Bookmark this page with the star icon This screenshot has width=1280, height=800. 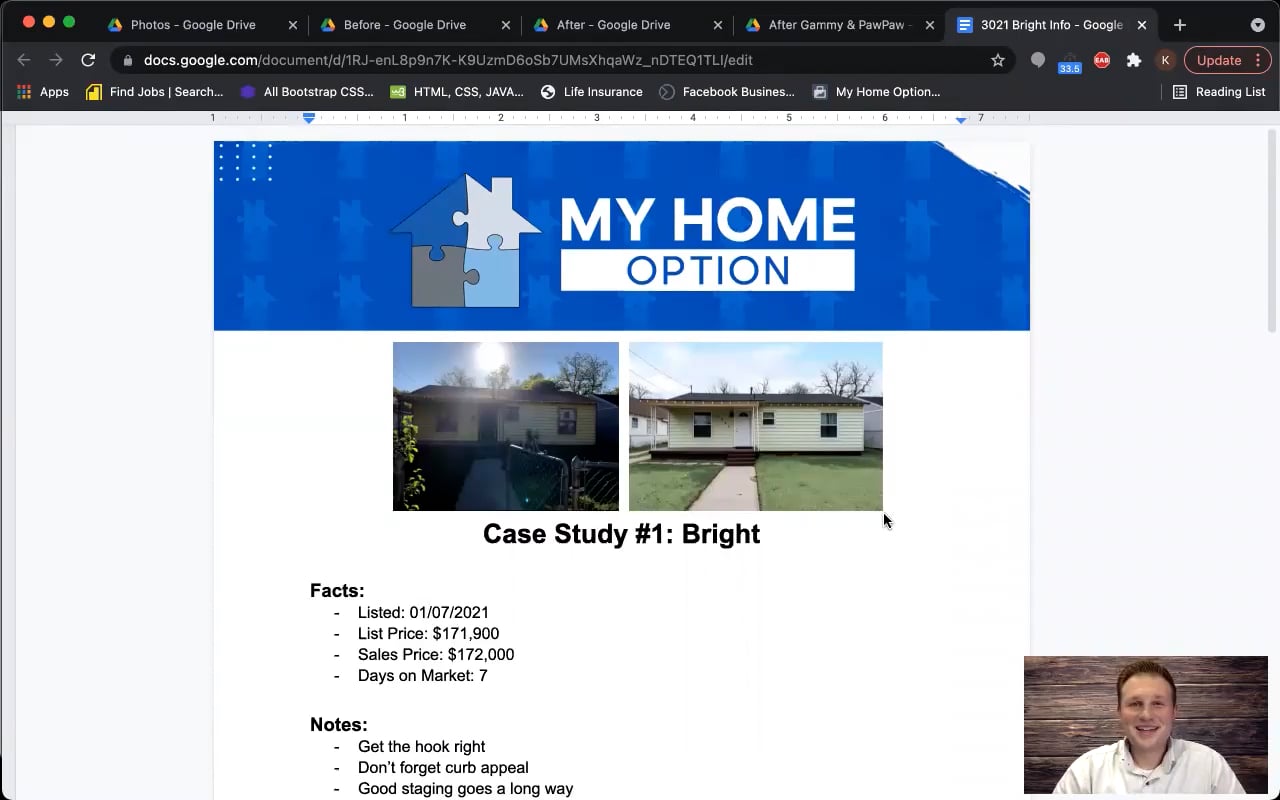(x=997, y=60)
